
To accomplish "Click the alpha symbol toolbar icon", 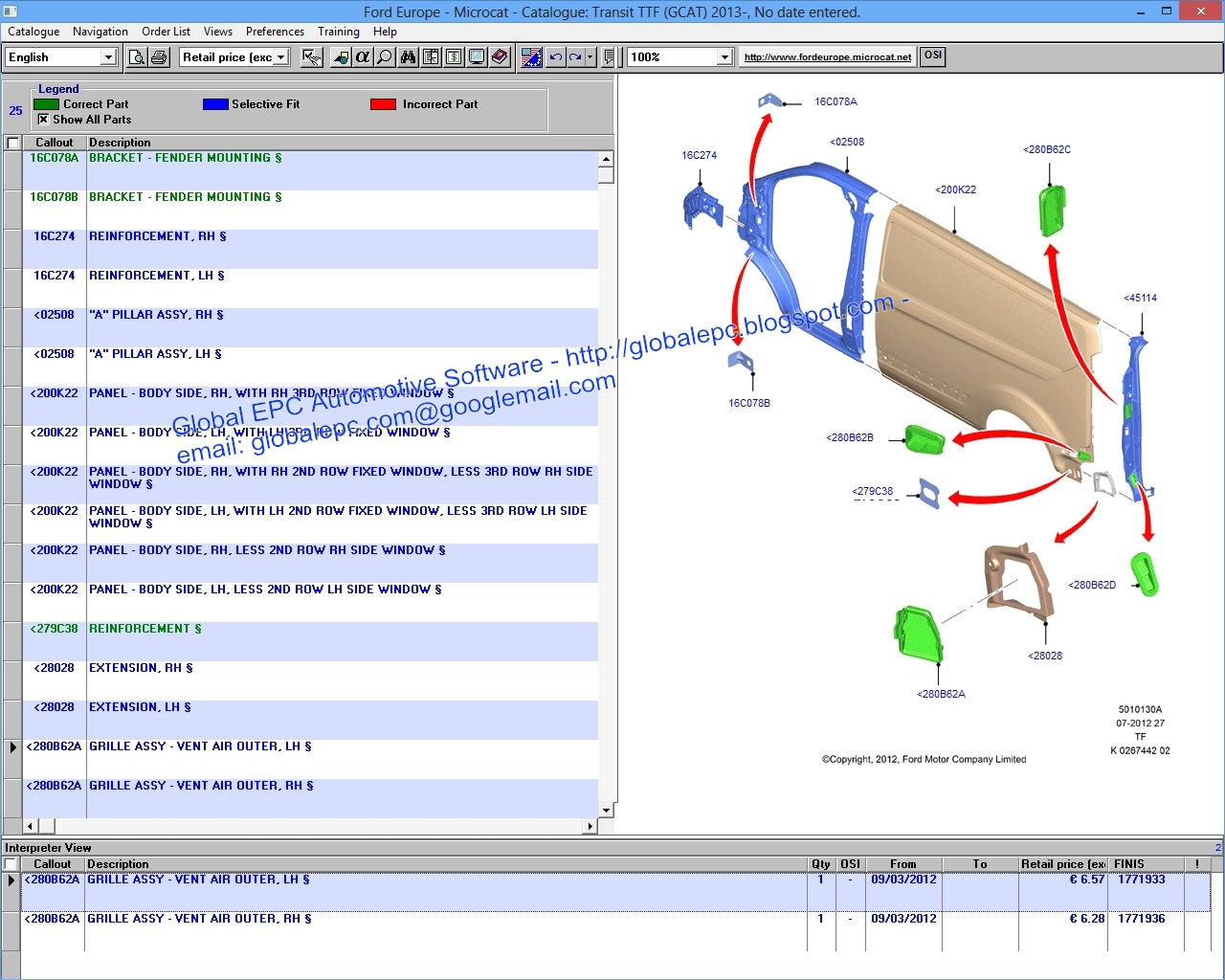I will click(x=363, y=57).
